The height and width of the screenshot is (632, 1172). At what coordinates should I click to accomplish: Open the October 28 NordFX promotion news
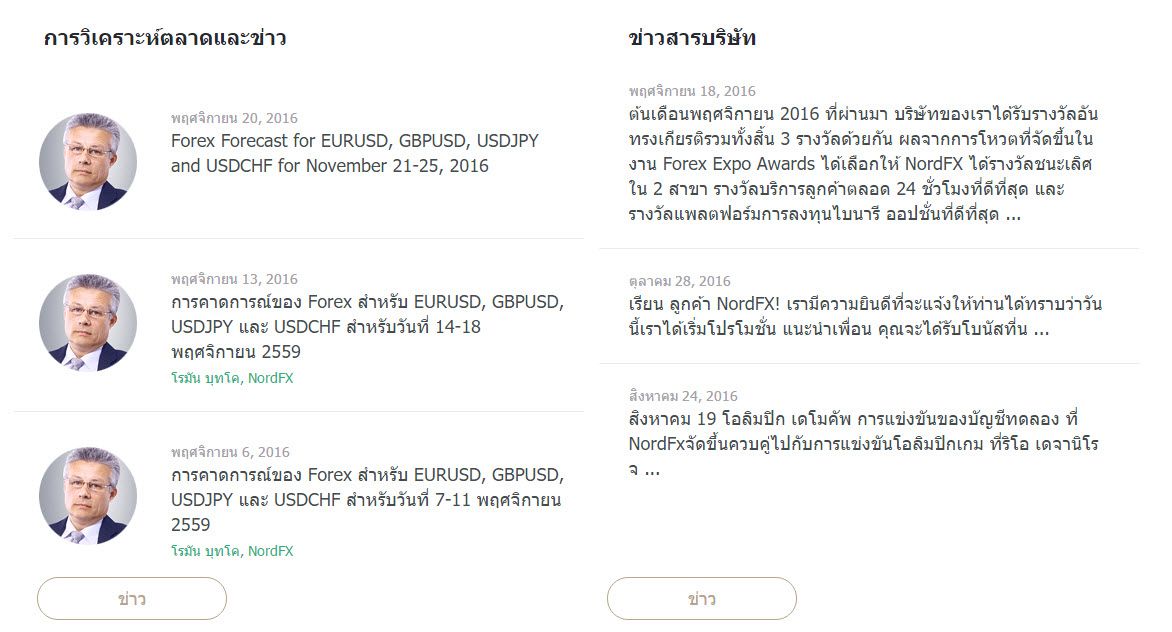point(865,316)
